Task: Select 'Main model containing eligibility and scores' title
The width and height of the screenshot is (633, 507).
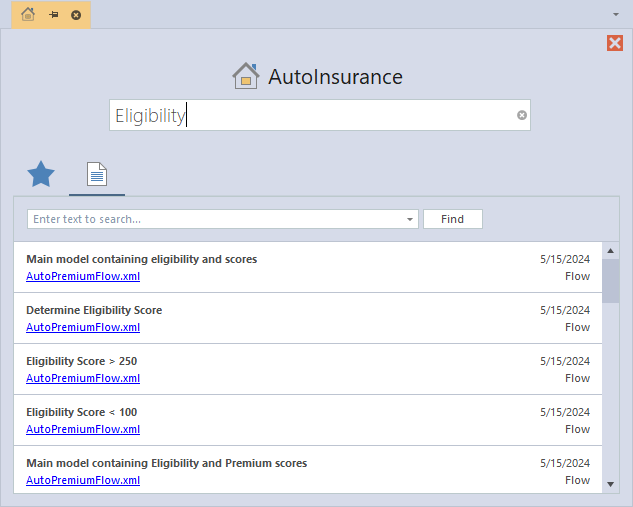Action: 142,259
